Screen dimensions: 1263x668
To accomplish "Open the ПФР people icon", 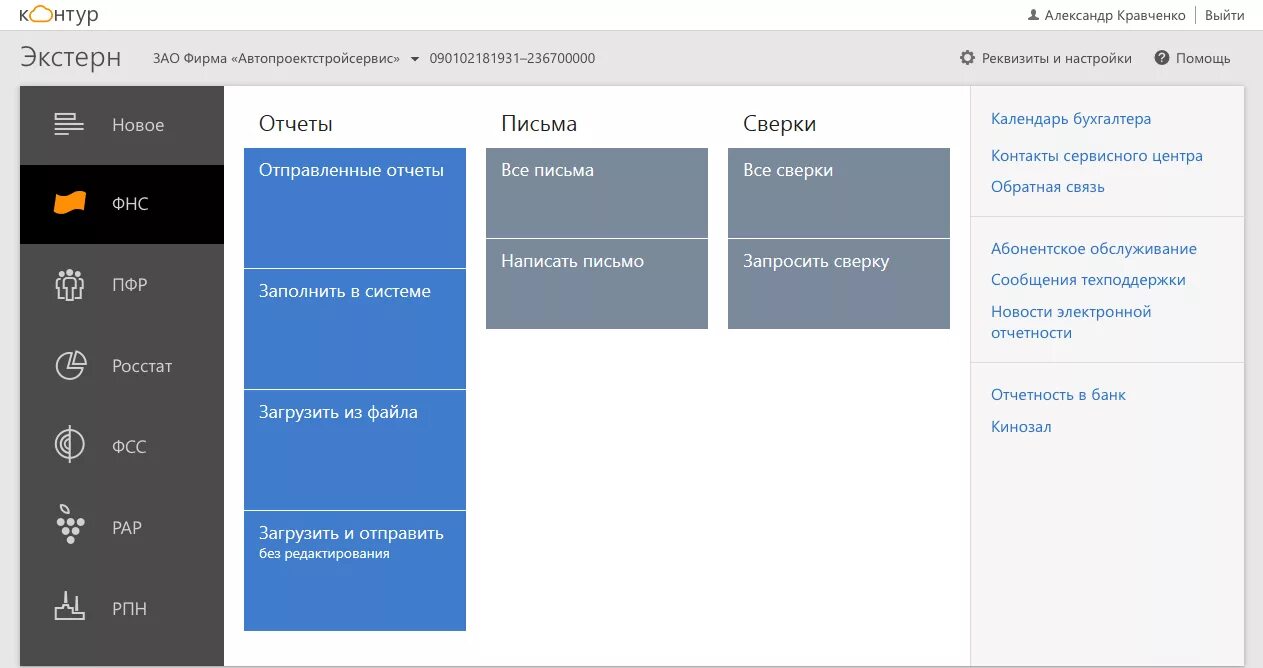I will pos(69,285).
